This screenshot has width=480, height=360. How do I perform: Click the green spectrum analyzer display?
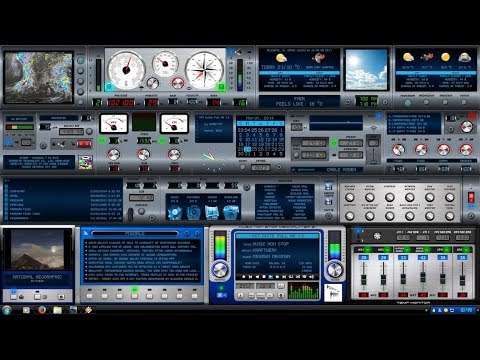(x=303, y=291)
